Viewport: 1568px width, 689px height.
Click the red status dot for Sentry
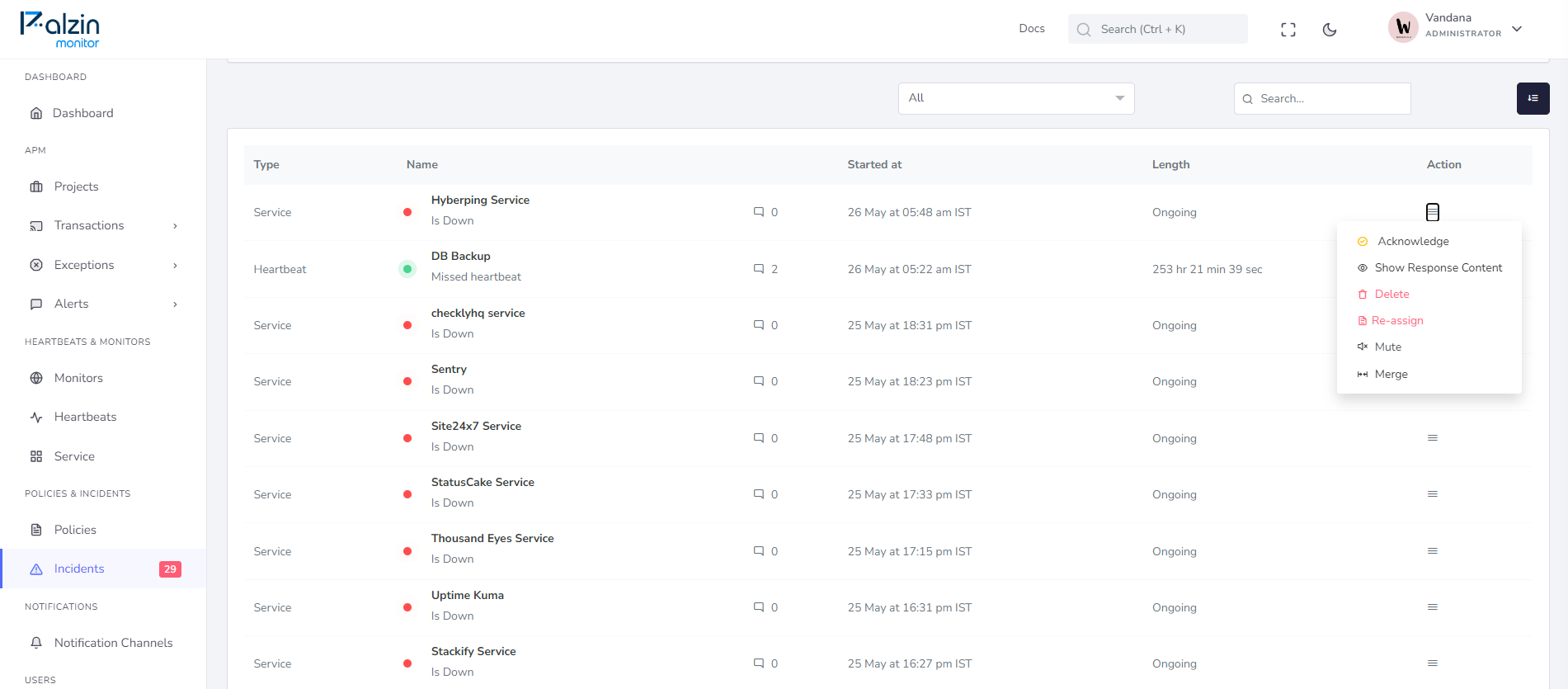pyautogui.click(x=407, y=381)
